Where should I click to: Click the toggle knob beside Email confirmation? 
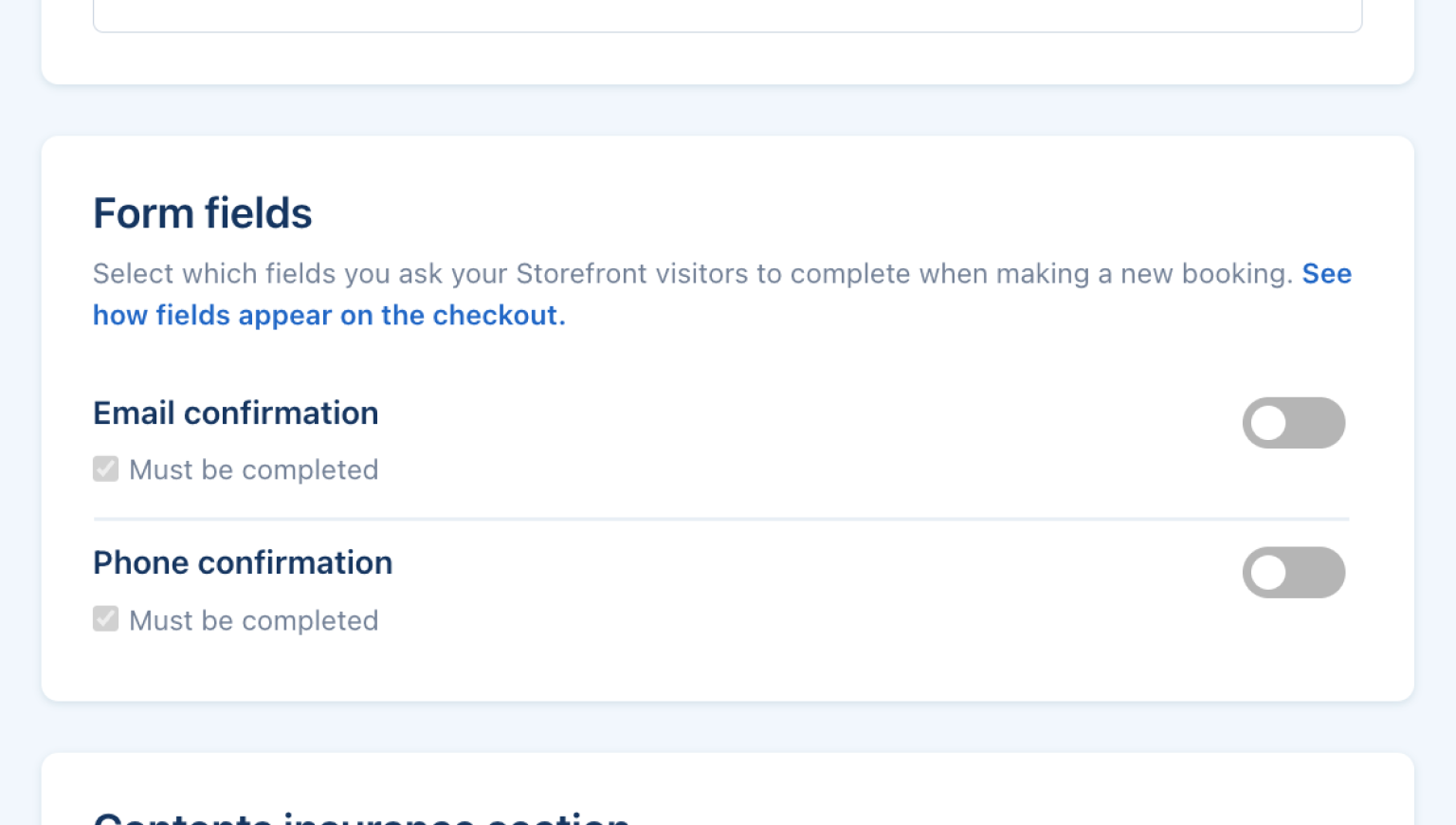[x=1270, y=423]
